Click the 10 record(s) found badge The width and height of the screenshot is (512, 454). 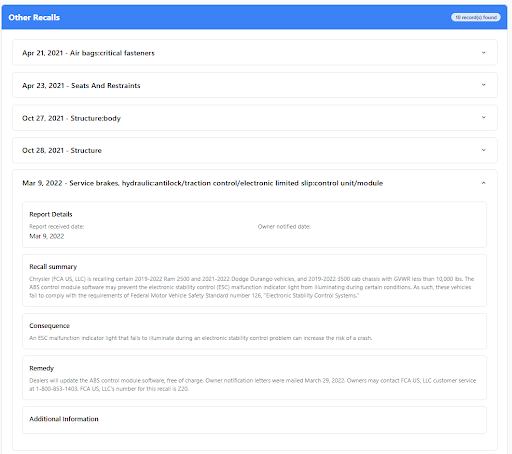click(476, 17)
